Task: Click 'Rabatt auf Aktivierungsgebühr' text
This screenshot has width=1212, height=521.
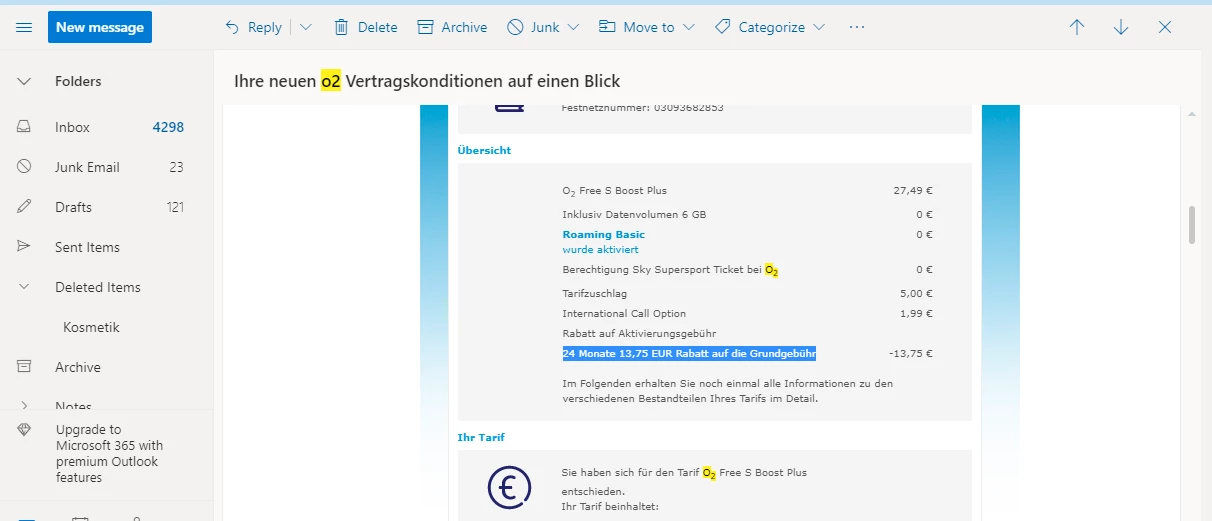Action: coord(639,333)
